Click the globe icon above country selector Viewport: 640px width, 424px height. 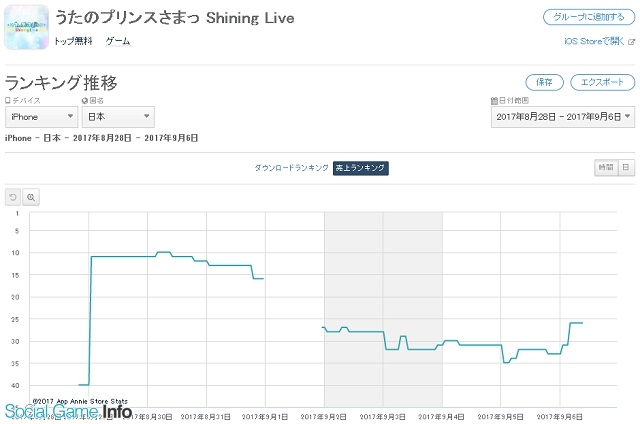pyautogui.click(x=85, y=100)
